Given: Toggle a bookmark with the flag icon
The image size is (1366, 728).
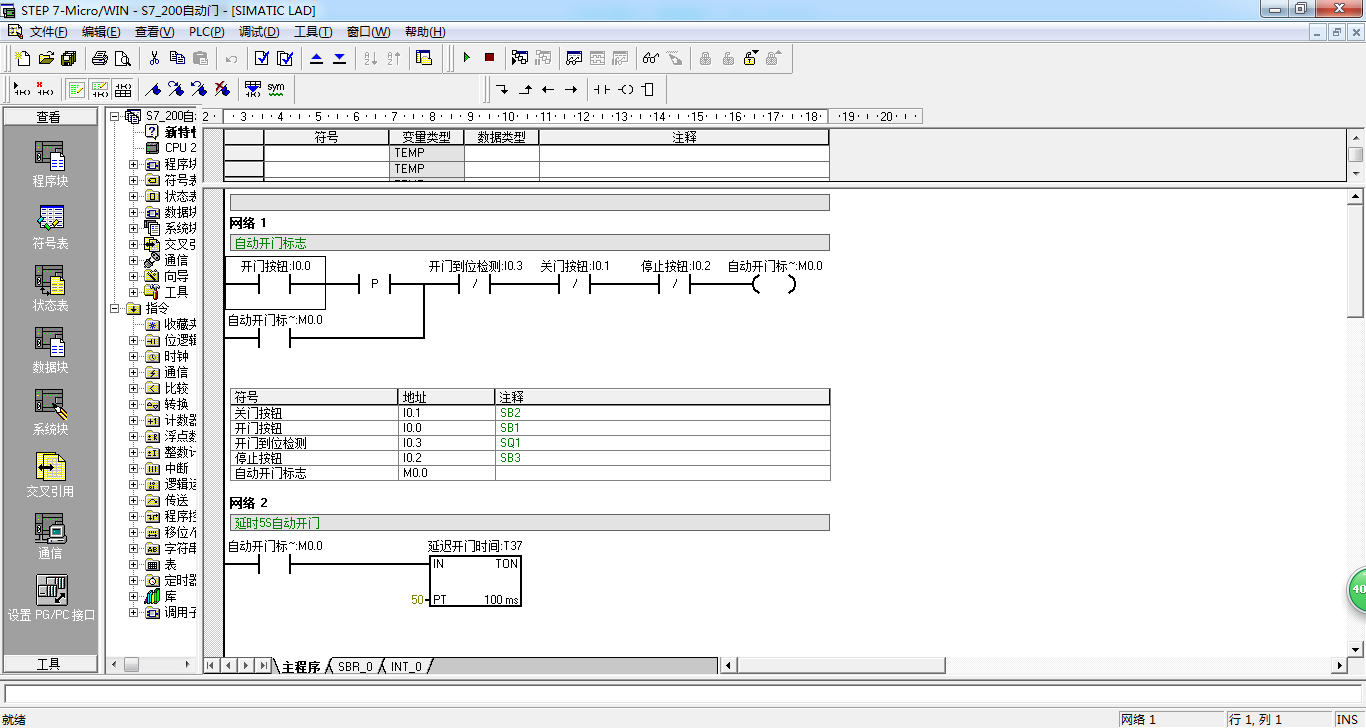Looking at the screenshot, I should [154, 89].
